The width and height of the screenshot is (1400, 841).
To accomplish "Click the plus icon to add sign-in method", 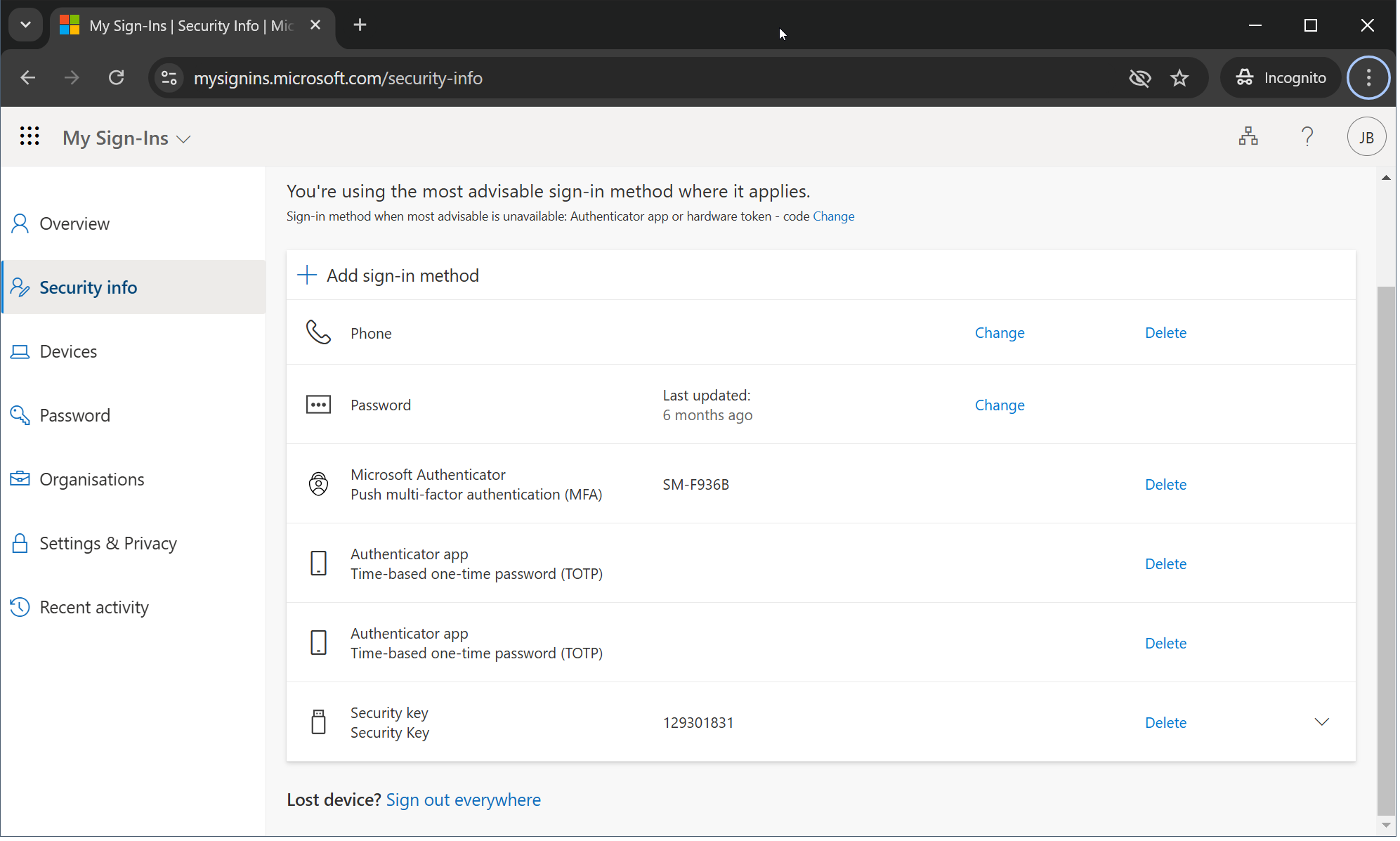I will coord(307,275).
